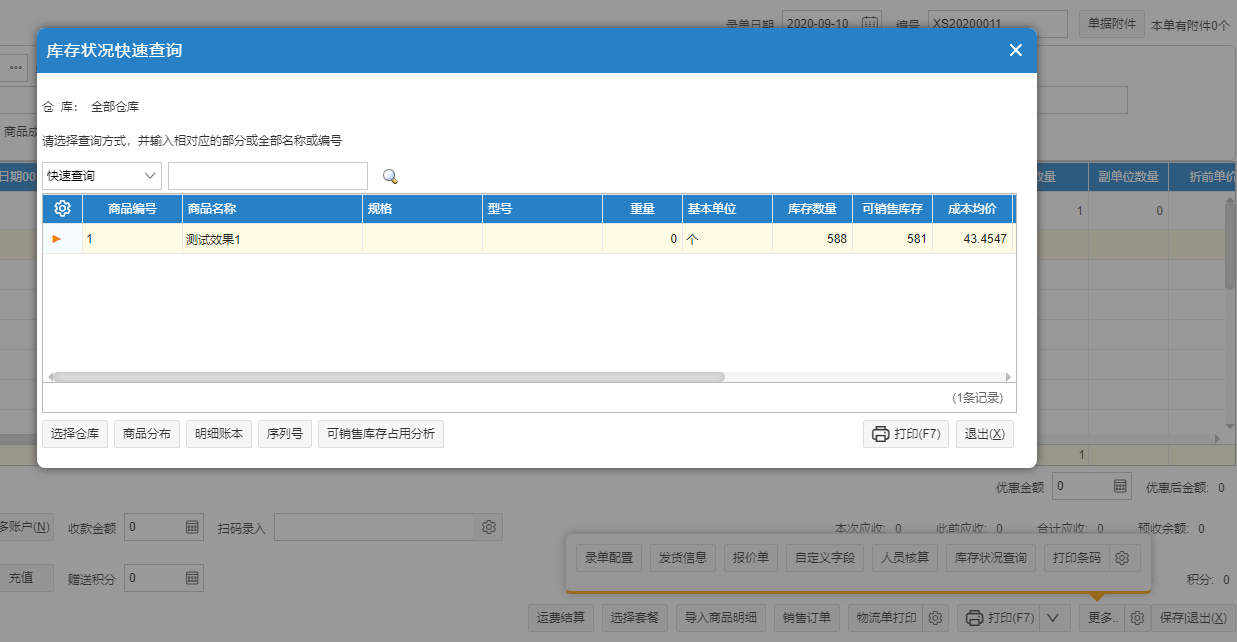Click the dialog 打印(F7) button
The width and height of the screenshot is (1237, 642).
[906, 434]
